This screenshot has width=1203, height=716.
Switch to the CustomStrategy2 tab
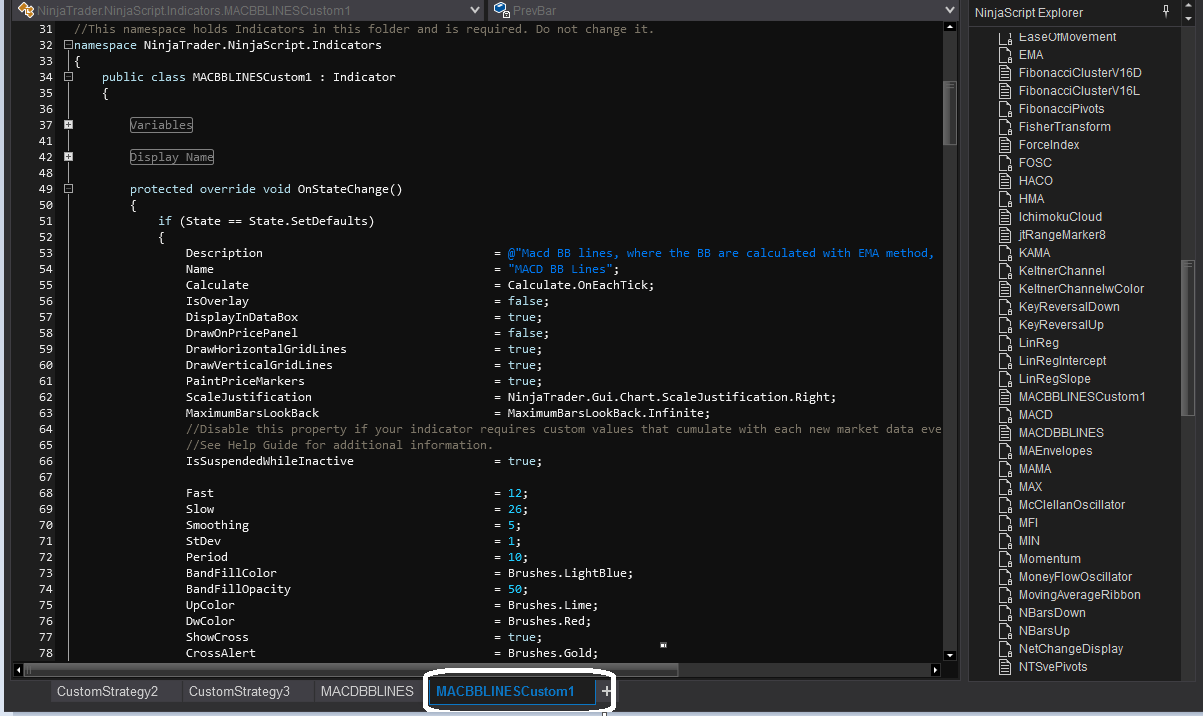coord(107,691)
